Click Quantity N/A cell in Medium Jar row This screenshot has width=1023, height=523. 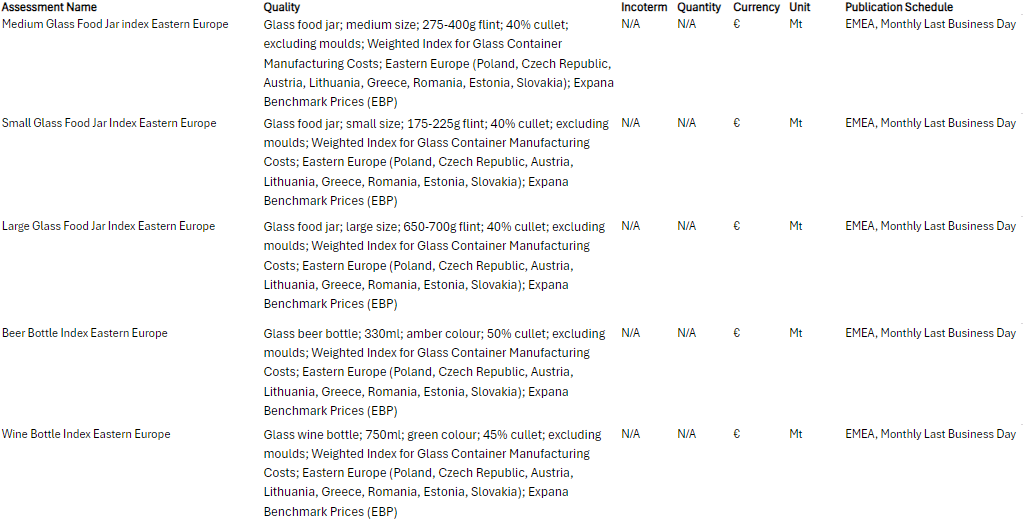(686, 24)
